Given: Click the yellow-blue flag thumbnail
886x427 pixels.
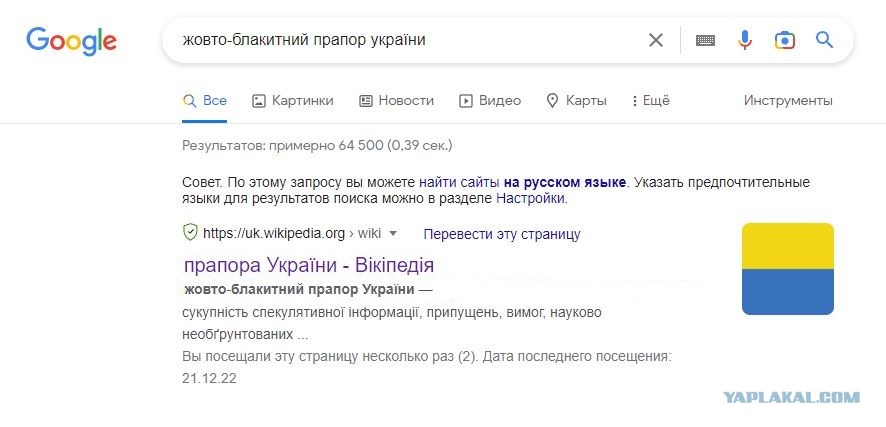Looking at the screenshot, I should [788, 269].
